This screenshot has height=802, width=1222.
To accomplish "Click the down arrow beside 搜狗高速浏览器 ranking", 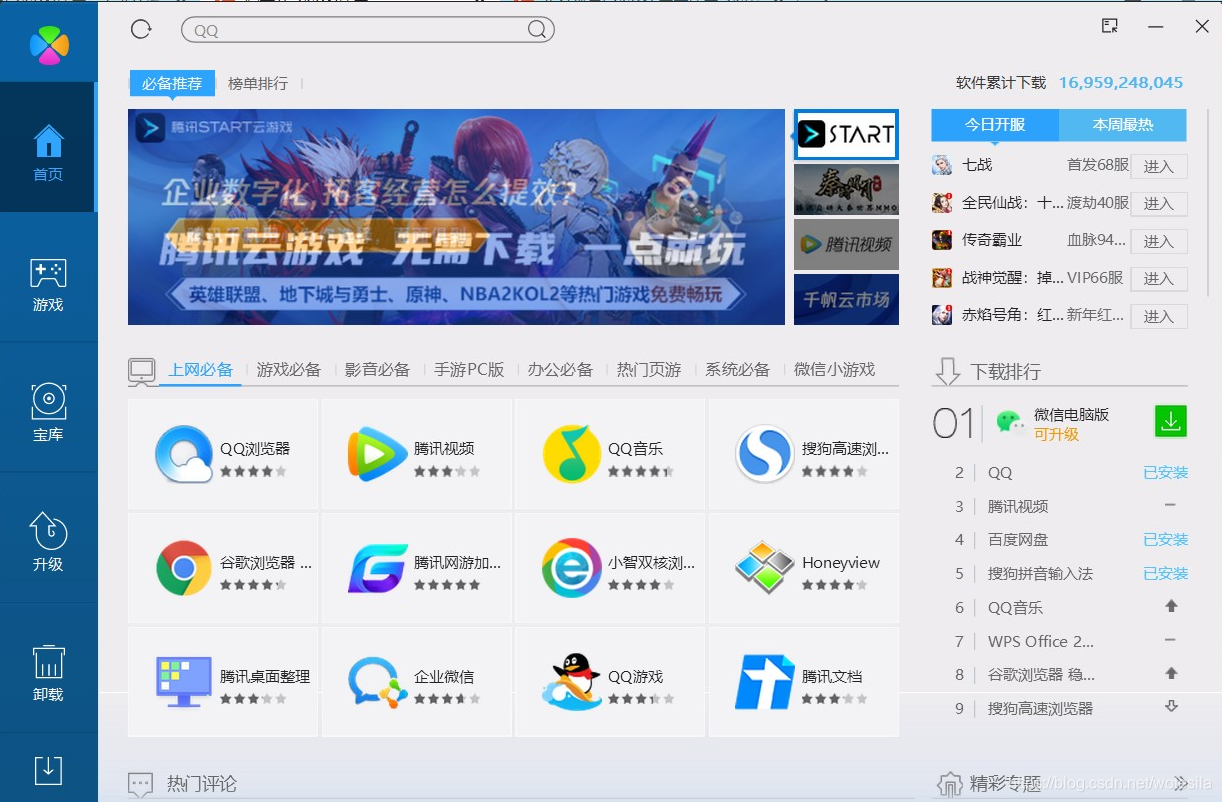I will tap(1171, 706).
